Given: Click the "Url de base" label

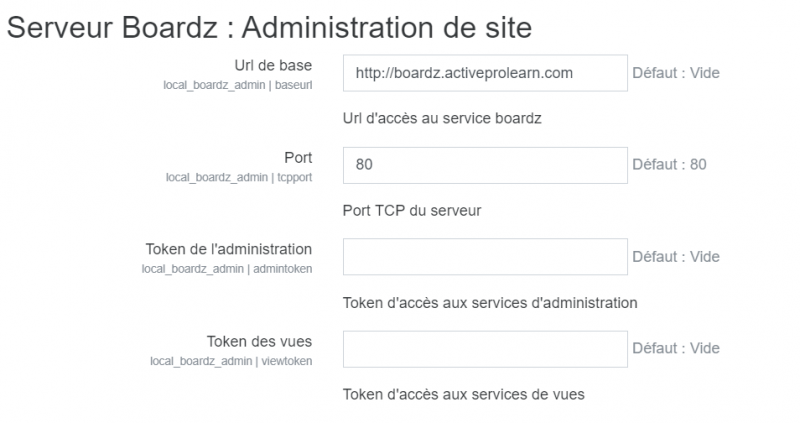Looking at the screenshot, I should 274,66.
